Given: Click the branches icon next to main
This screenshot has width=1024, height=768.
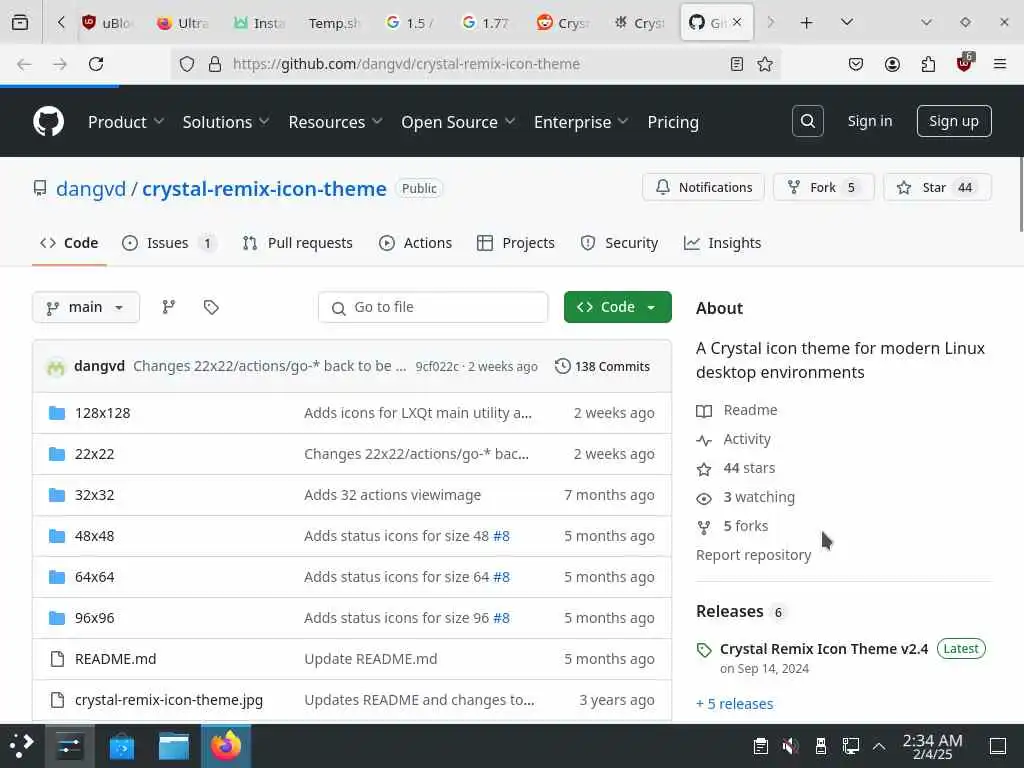Looking at the screenshot, I should point(168,307).
